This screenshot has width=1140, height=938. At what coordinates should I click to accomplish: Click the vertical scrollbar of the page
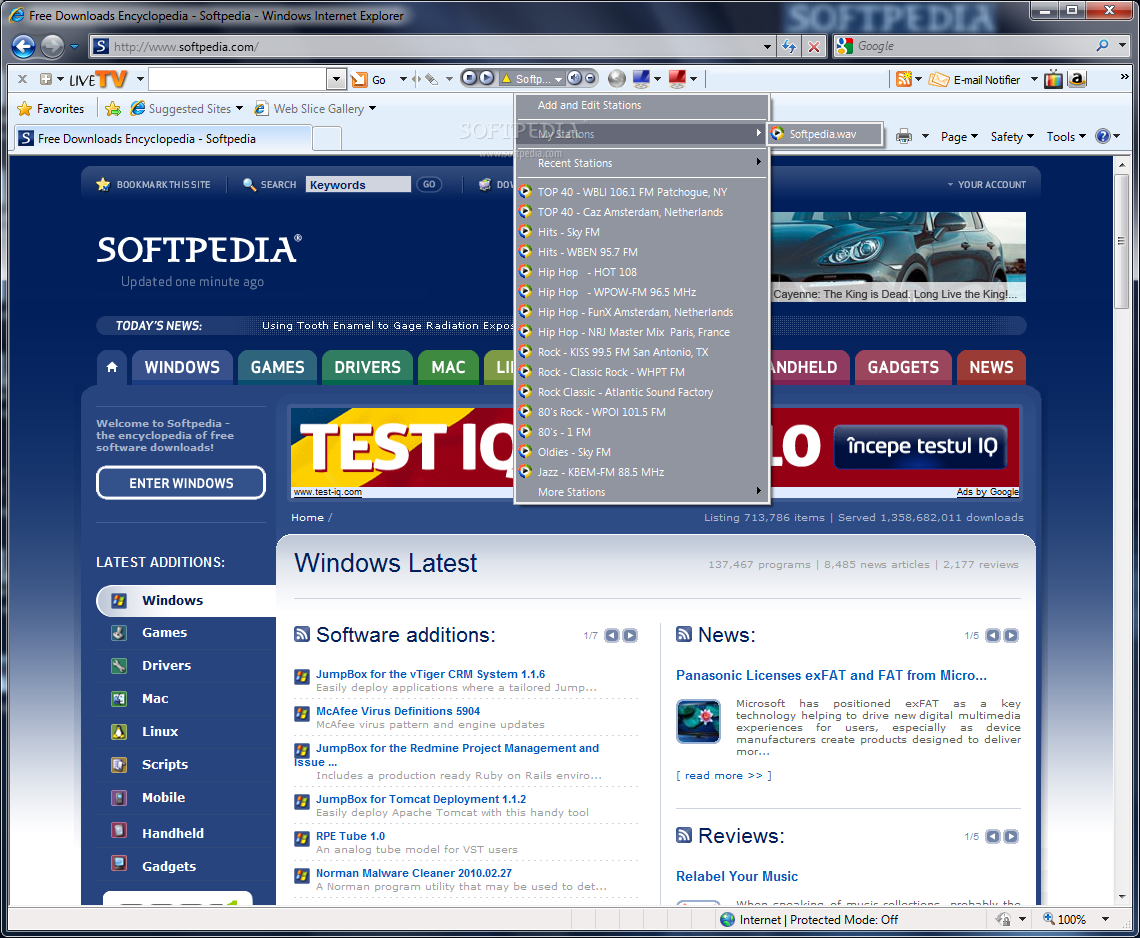(1121, 241)
